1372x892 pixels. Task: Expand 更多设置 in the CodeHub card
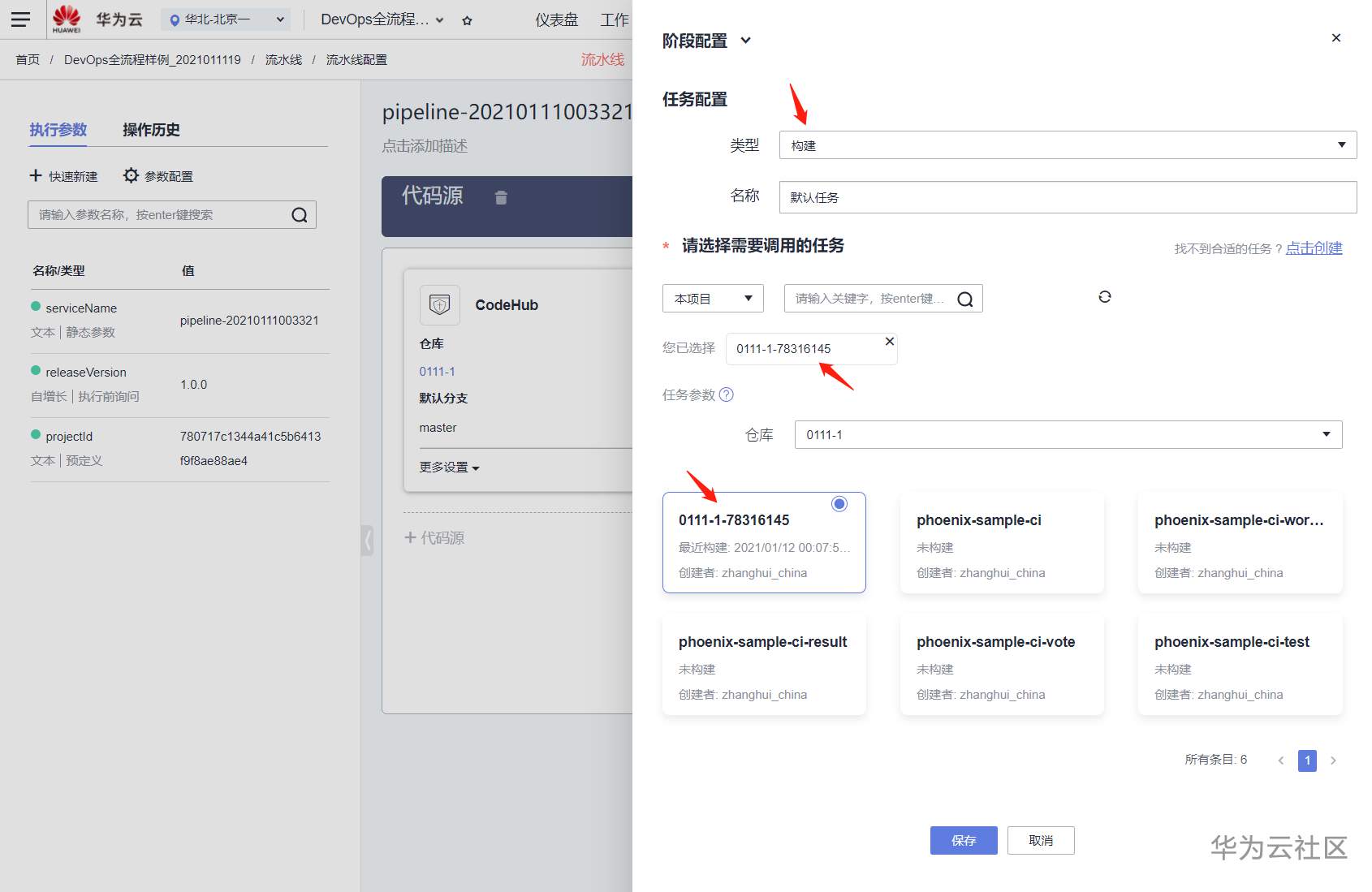coord(449,468)
